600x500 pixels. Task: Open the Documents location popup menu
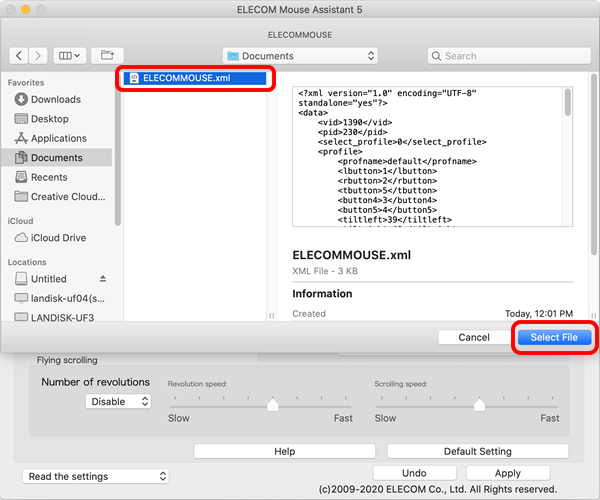300,56
